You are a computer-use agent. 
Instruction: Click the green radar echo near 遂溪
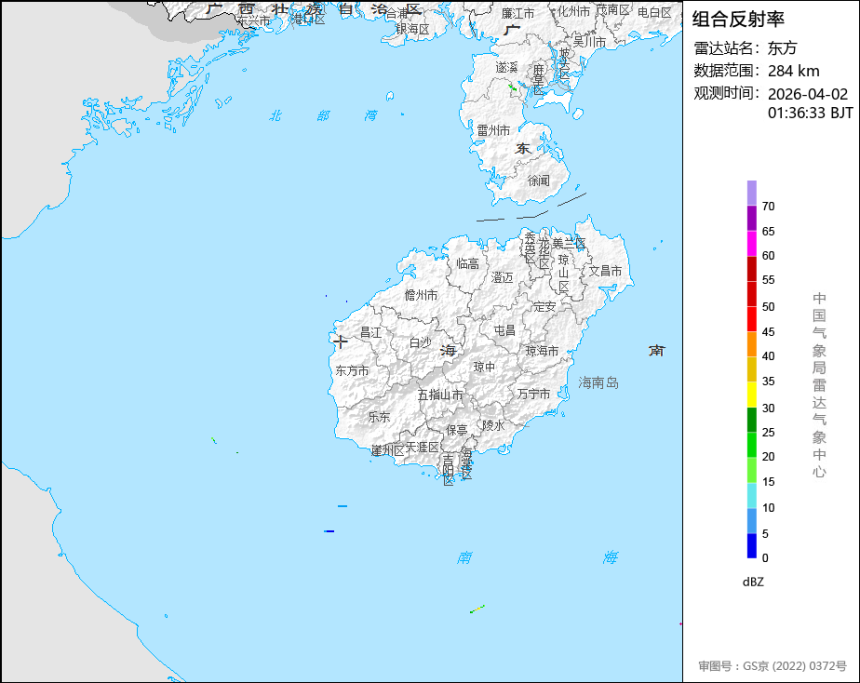coord(513,87)
